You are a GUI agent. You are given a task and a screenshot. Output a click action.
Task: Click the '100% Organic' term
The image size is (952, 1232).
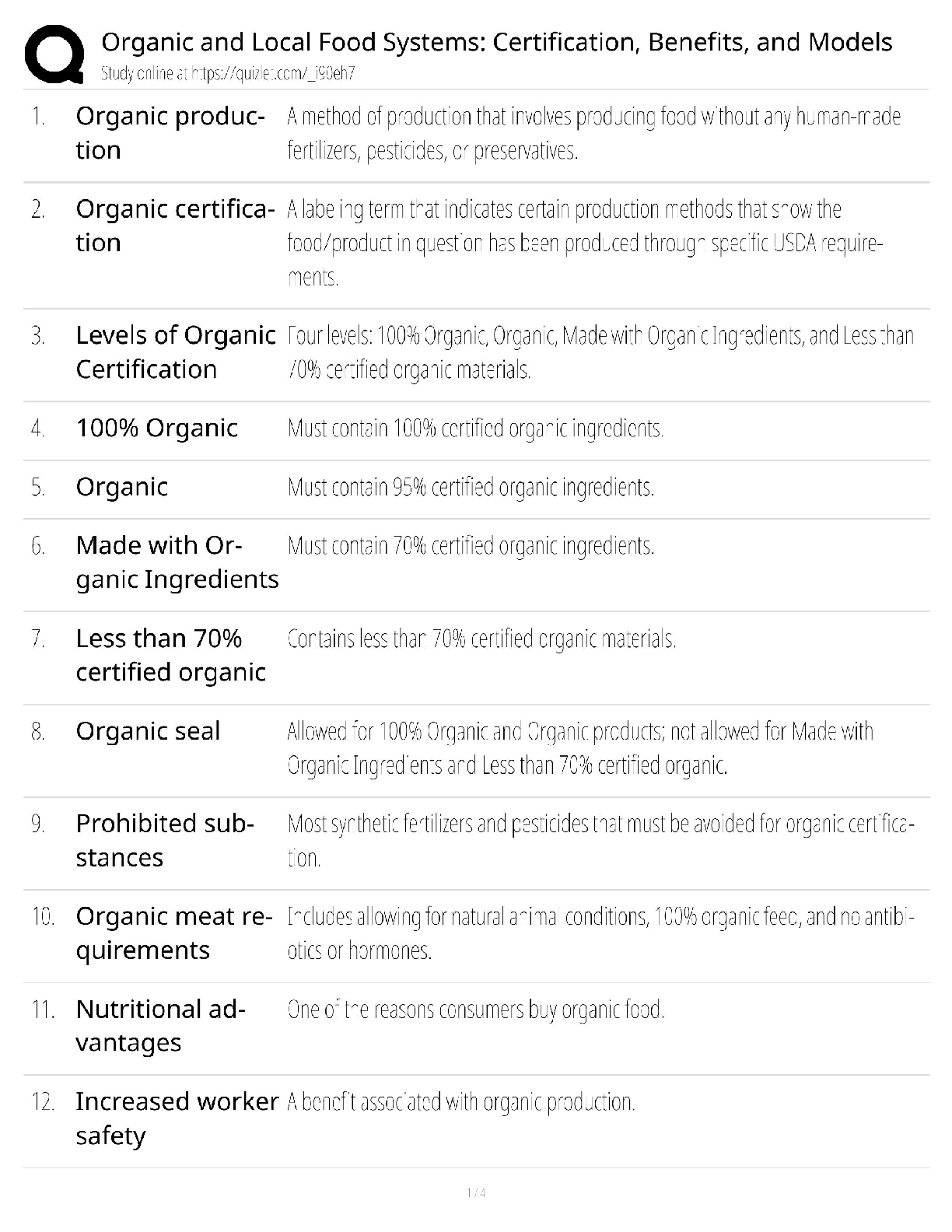(x=156, y=428)
